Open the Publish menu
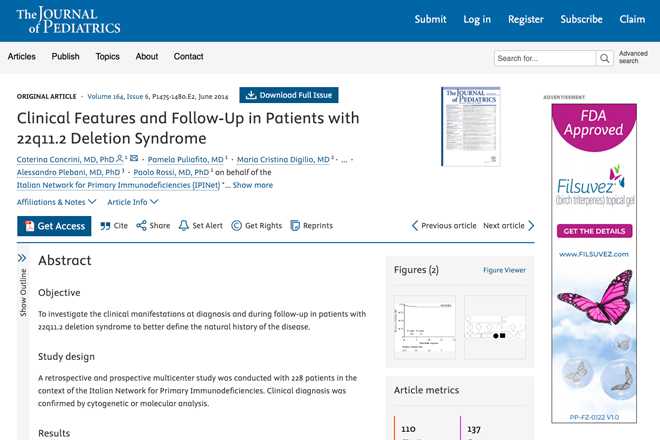This screenshot has height=440, width=660. [x=65, y=56]
